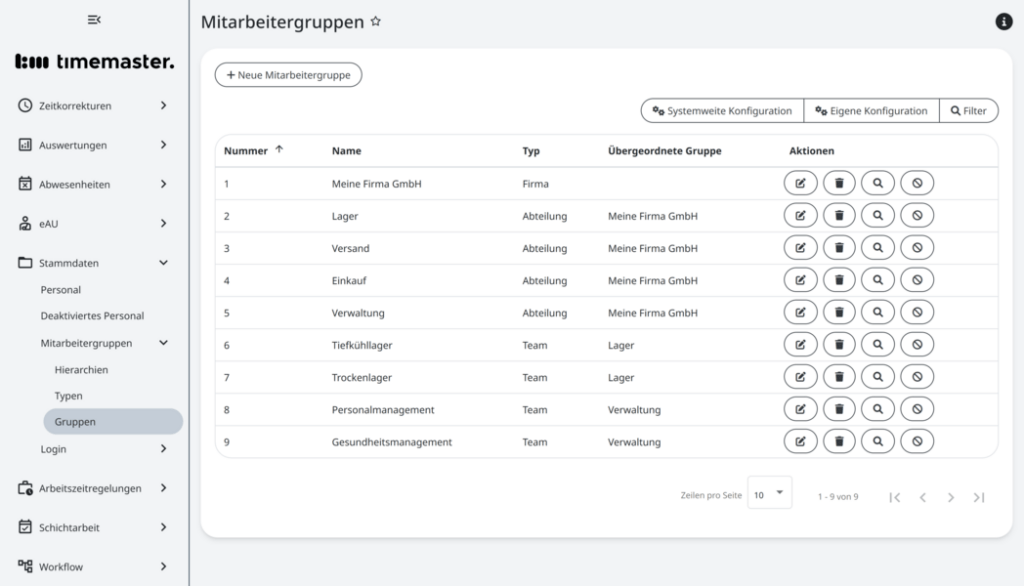Jump to the last page with the pagination control
The width and height of the screenshot is (1024, 586).
(x=980, y=495)
